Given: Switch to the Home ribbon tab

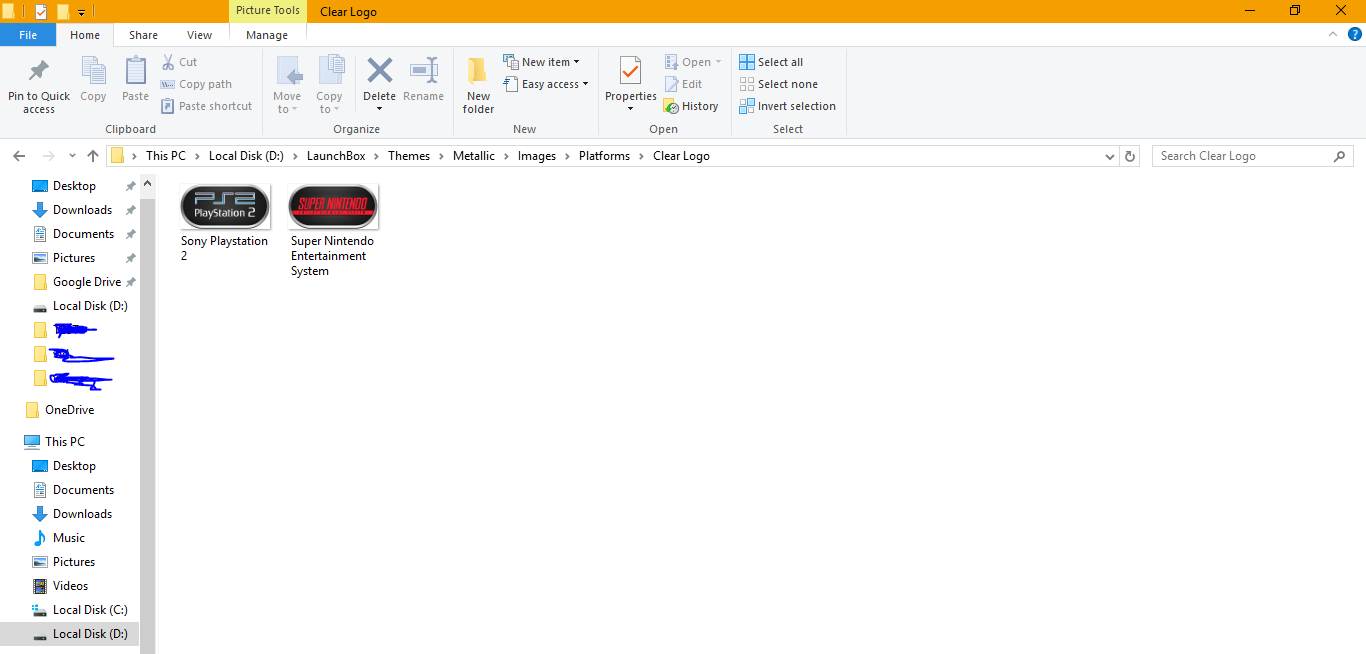Looking at the screenshot, I should (85, 35).
